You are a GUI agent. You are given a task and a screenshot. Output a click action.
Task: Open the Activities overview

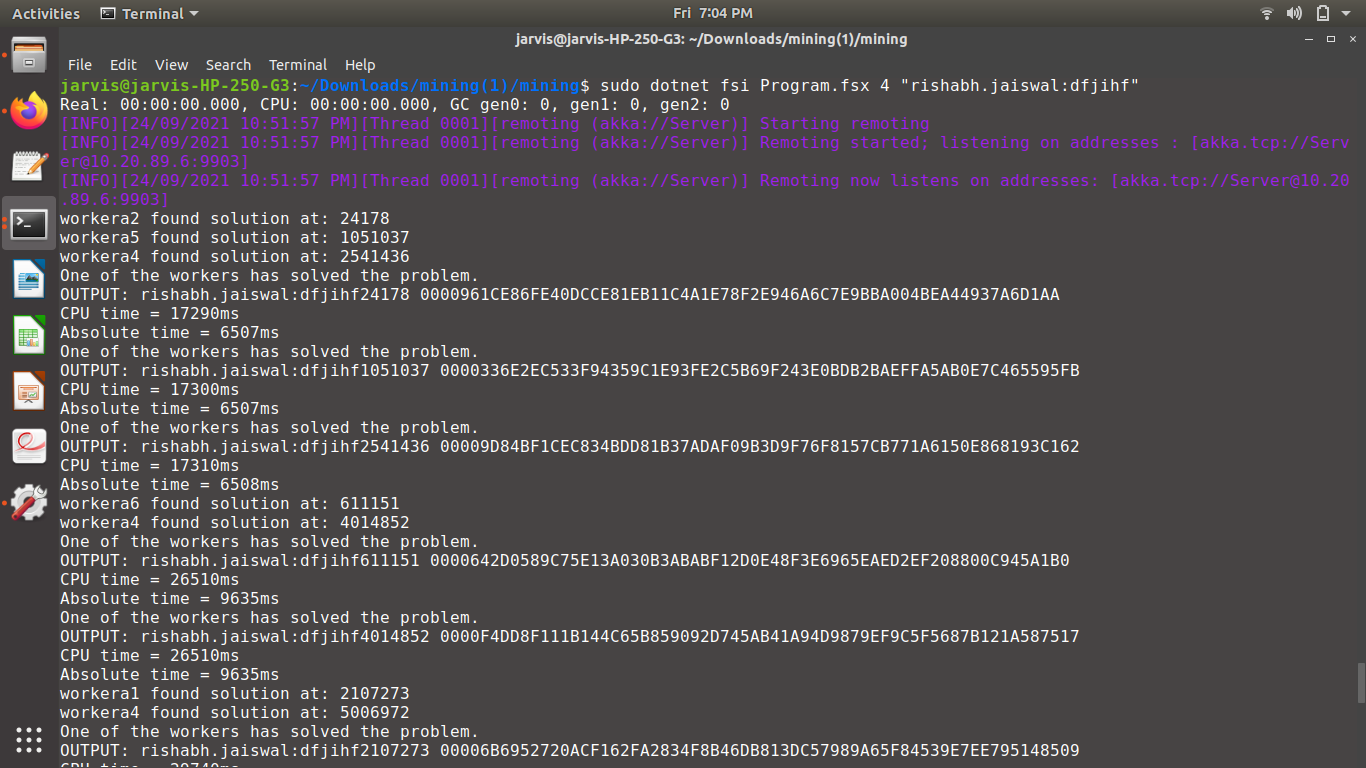pos(46,13)
